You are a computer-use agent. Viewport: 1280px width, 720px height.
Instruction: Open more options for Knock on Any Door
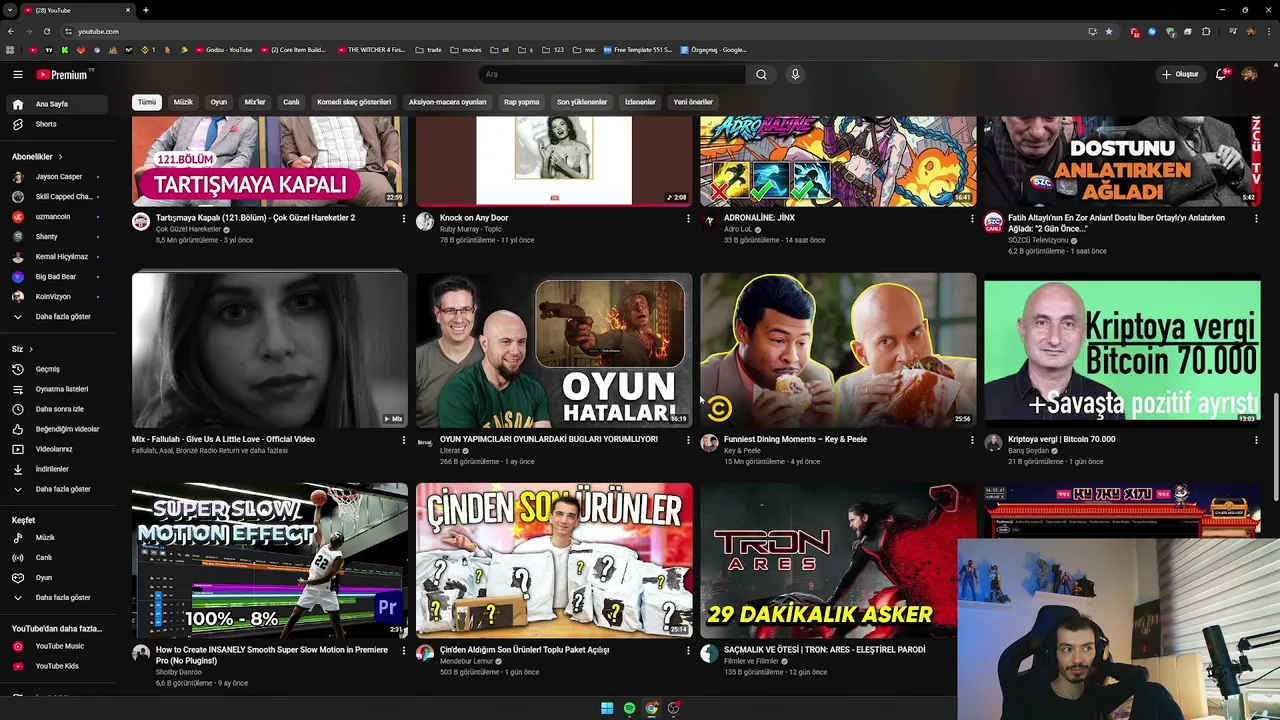click(x=688, y=218)
